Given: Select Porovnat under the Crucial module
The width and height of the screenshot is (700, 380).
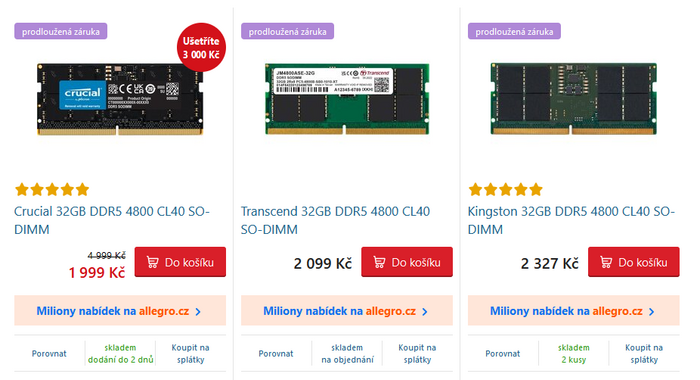Looking at the screenshot, I should point(49,354).
